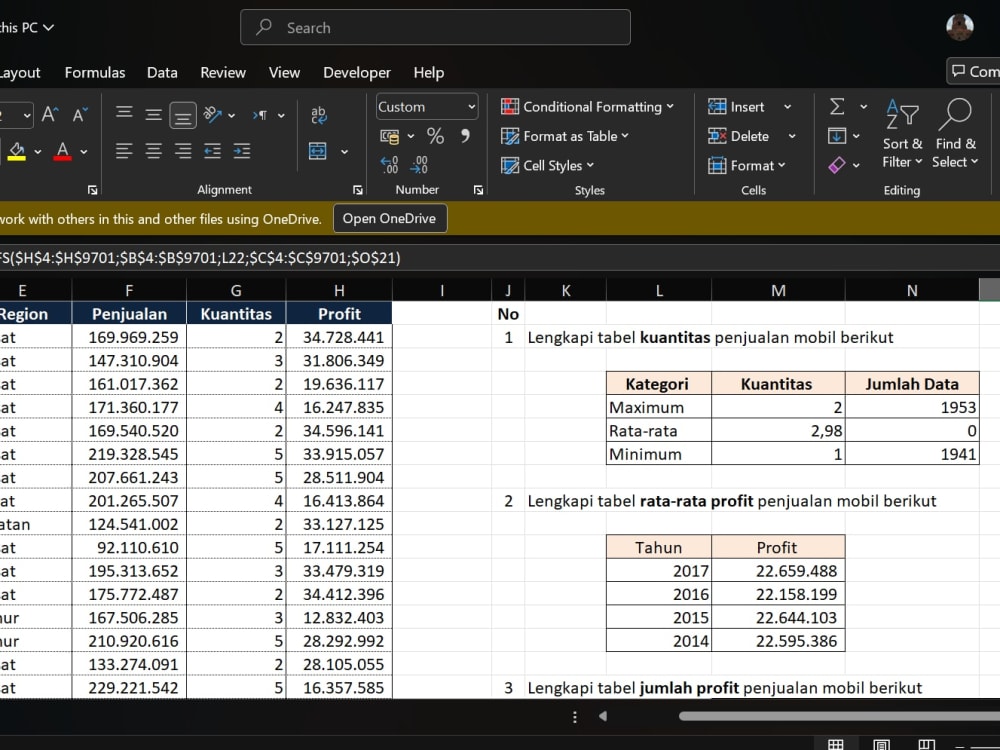Open Alignment settings dialog launcher
Screen dimensions: 1000x750
(x=358, y=190)
